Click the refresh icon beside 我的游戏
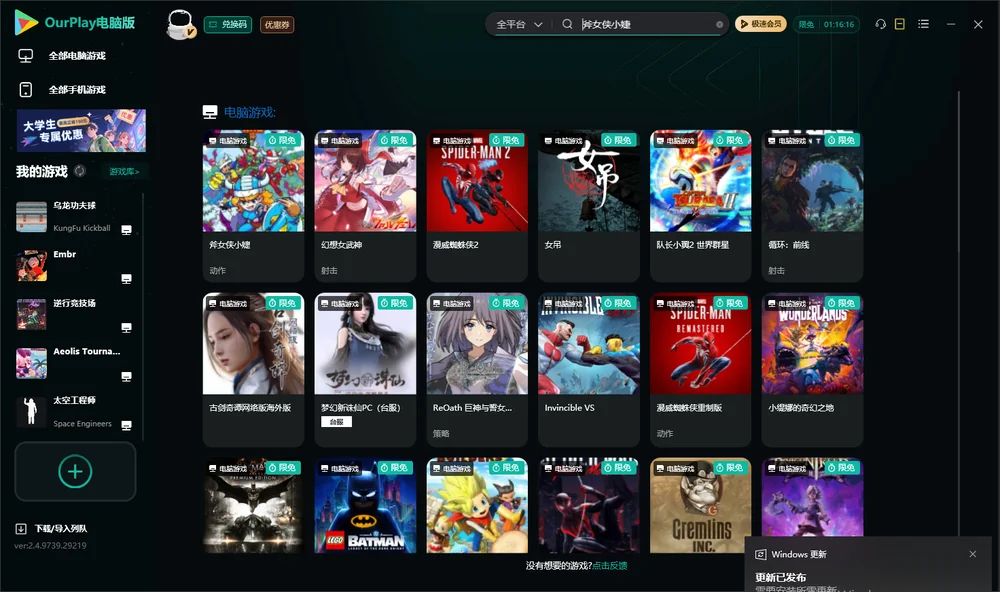Screen dimensions: 1000x592 pos(80,171)
